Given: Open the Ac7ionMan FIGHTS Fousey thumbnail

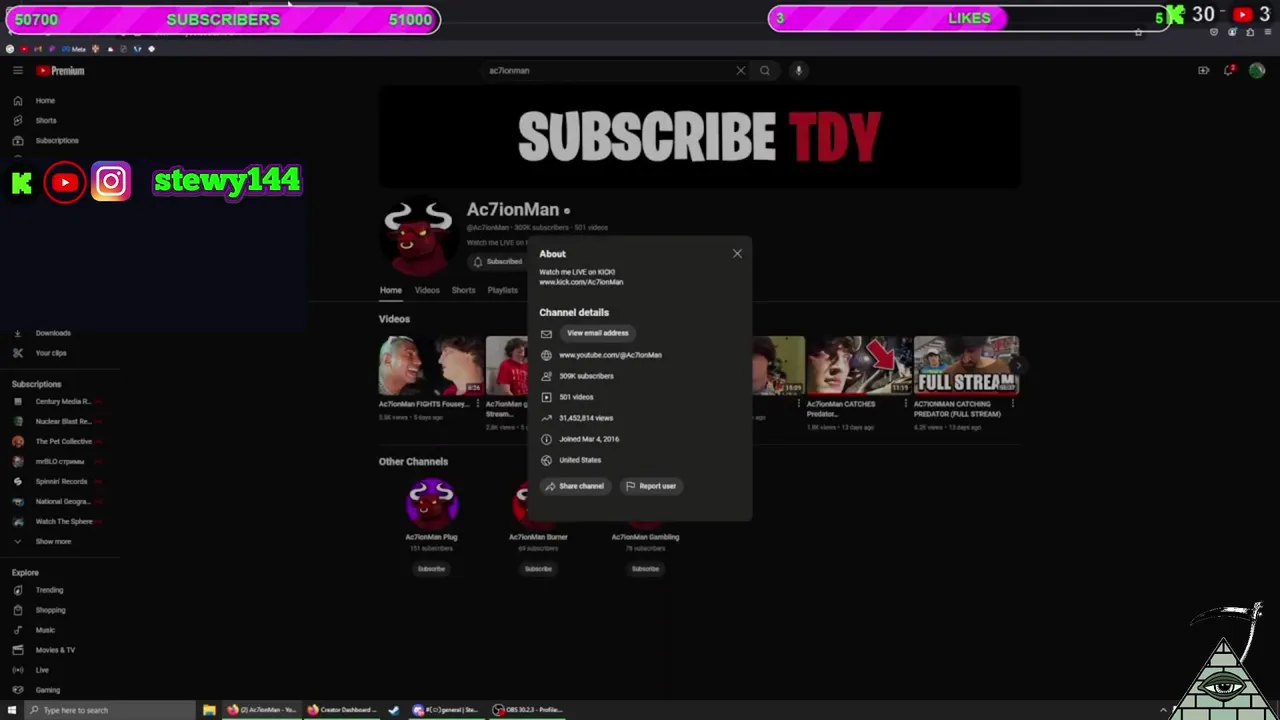Looking at the screenshot, I should click(x=431, y=366).
